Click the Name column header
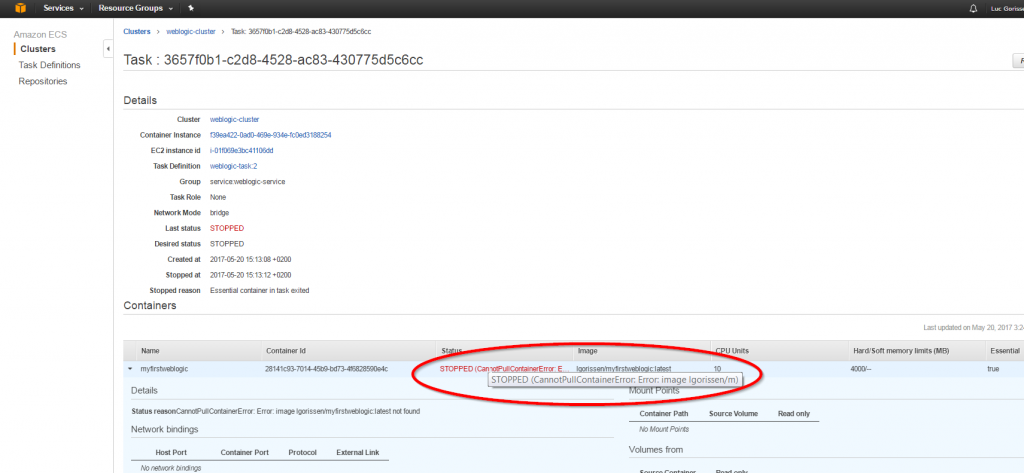This screenshot has height=473, width=1024. point(151,351)
